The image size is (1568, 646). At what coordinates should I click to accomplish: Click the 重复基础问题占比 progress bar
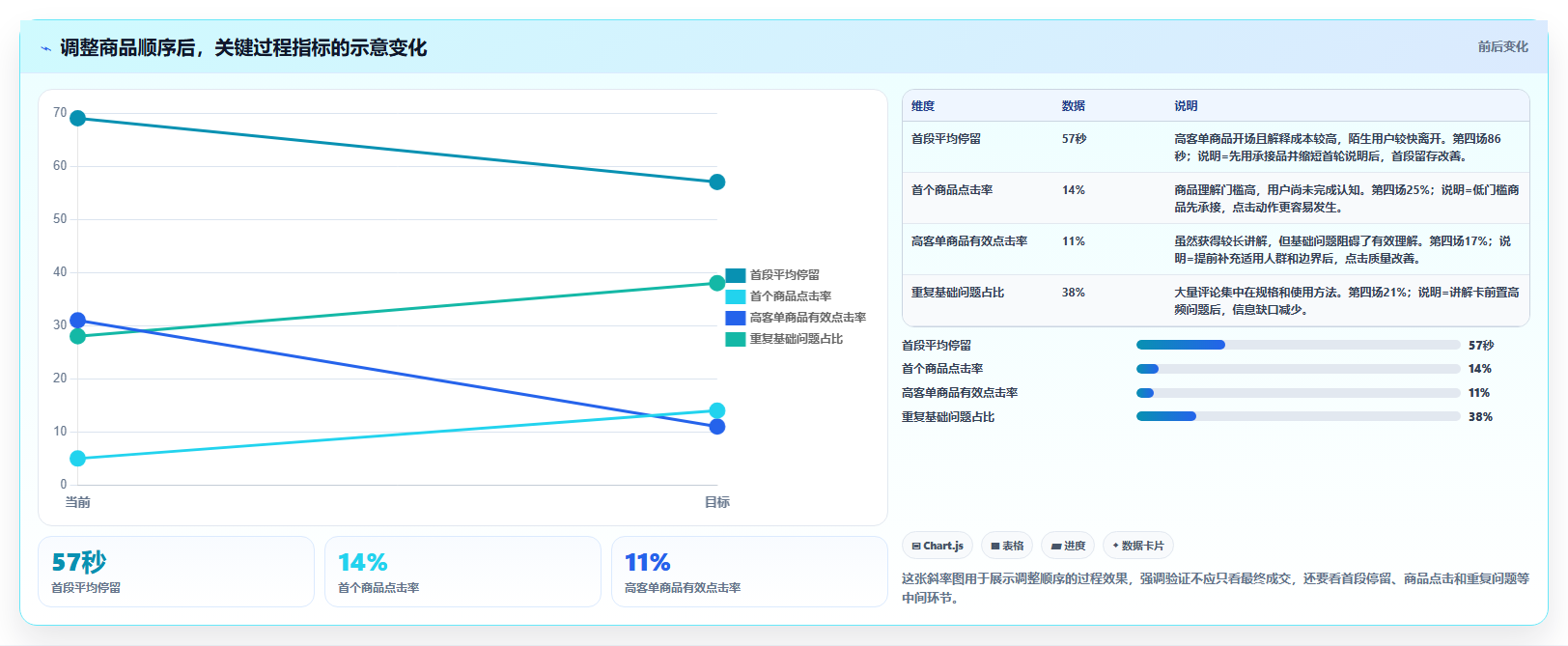[1299, 416]
